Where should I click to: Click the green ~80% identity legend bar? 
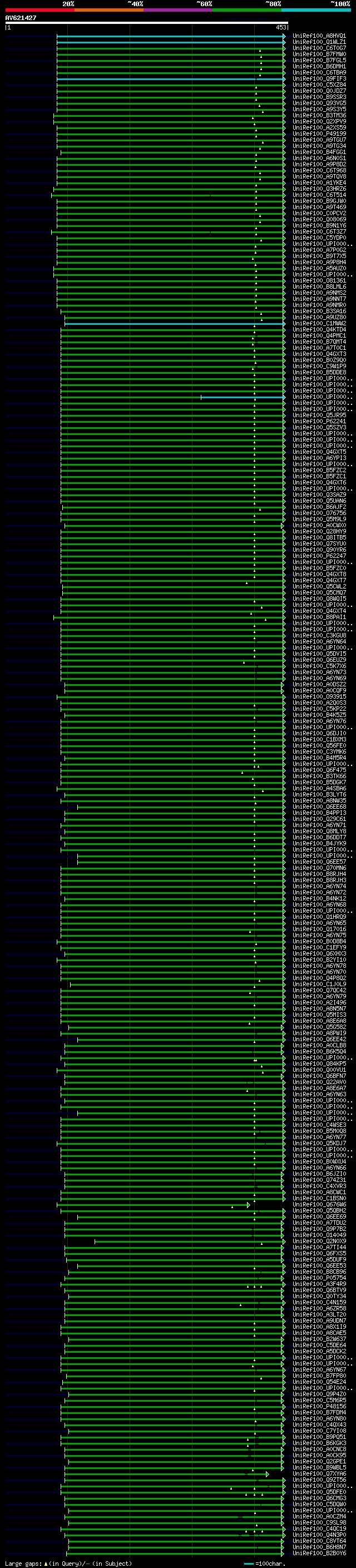point(247,10)
